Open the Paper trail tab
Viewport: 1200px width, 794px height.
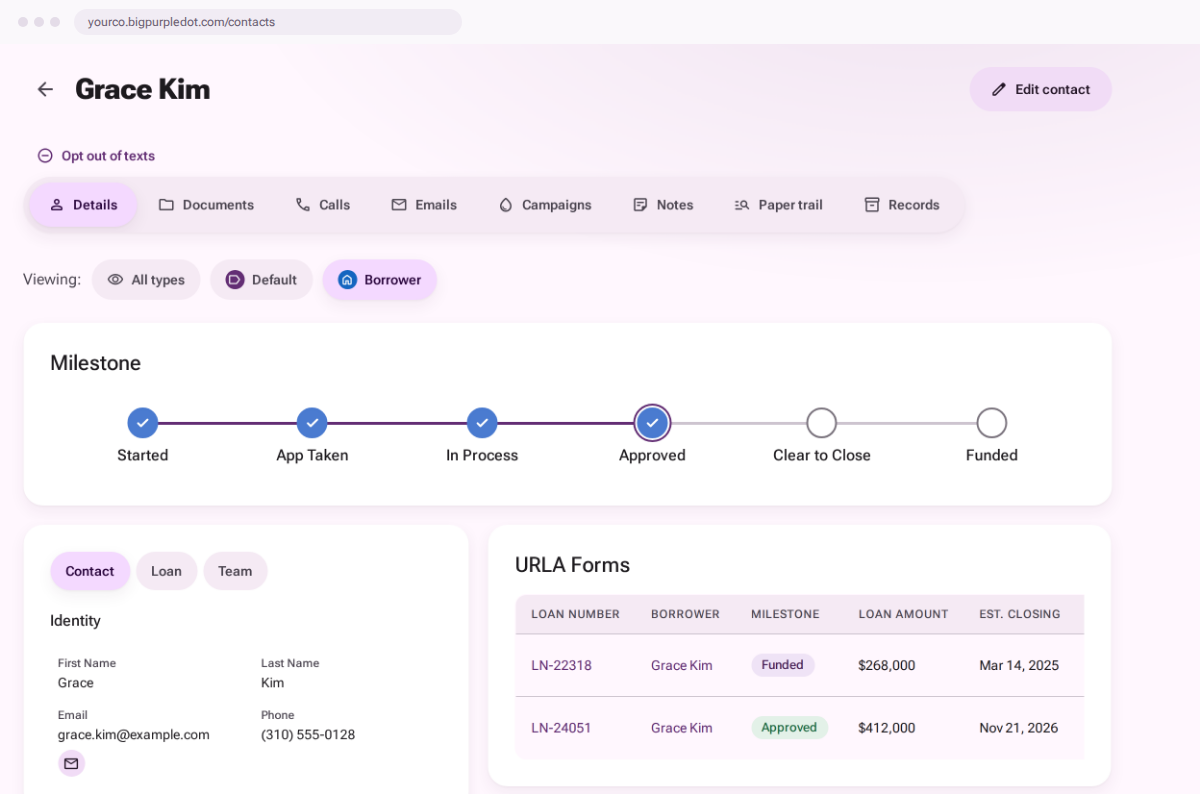tap(778, 205)
